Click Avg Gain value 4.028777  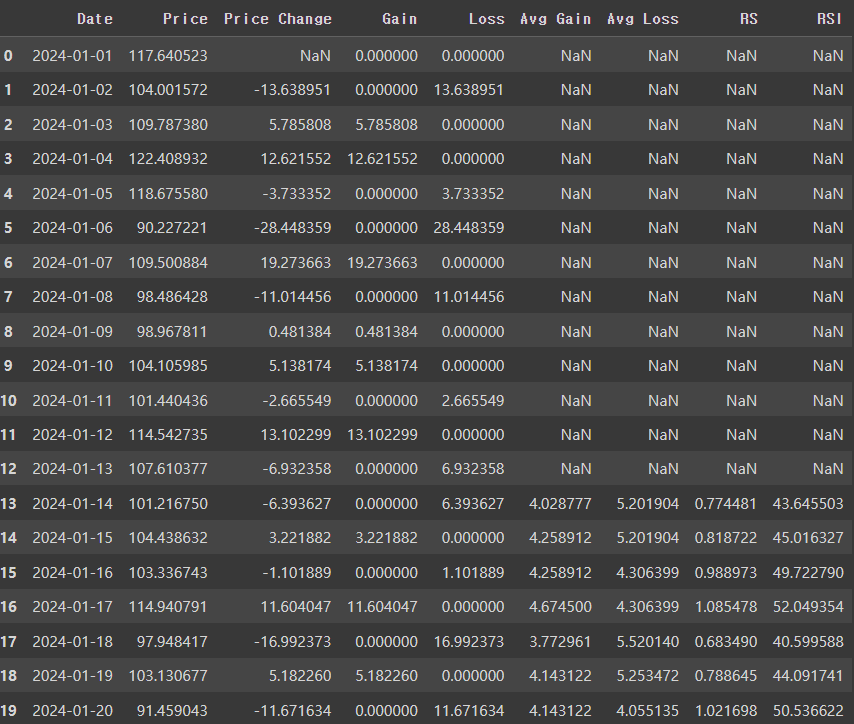point(560,504)
